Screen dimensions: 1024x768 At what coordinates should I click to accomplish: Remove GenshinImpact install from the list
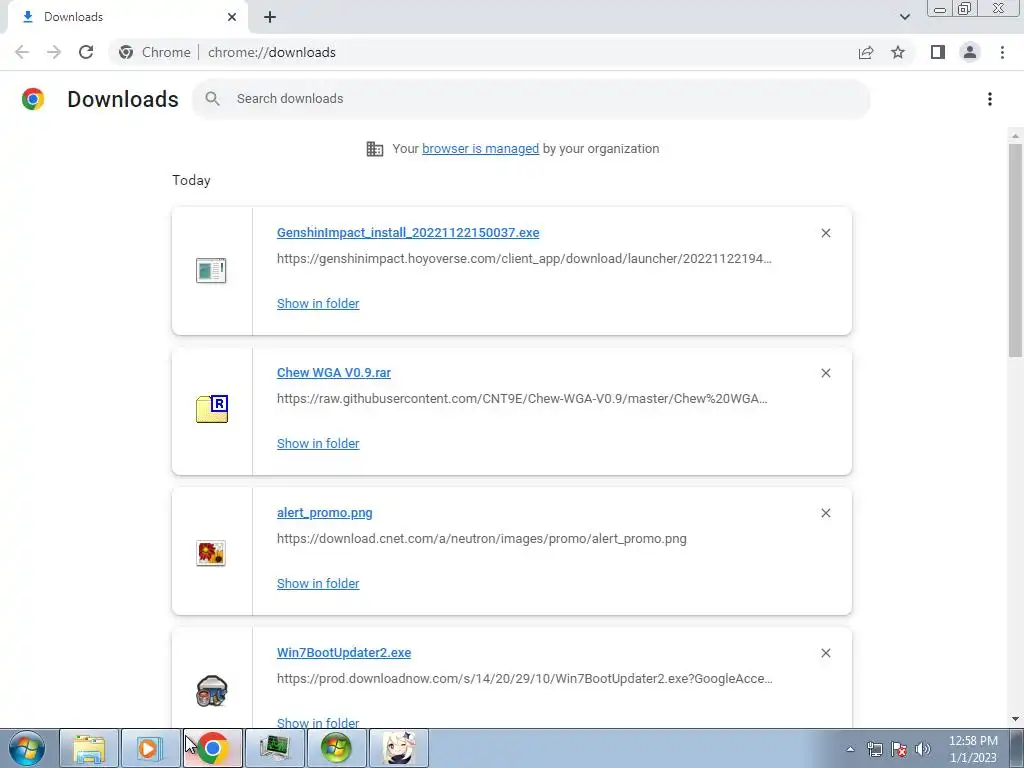click(x=826, y=233)
